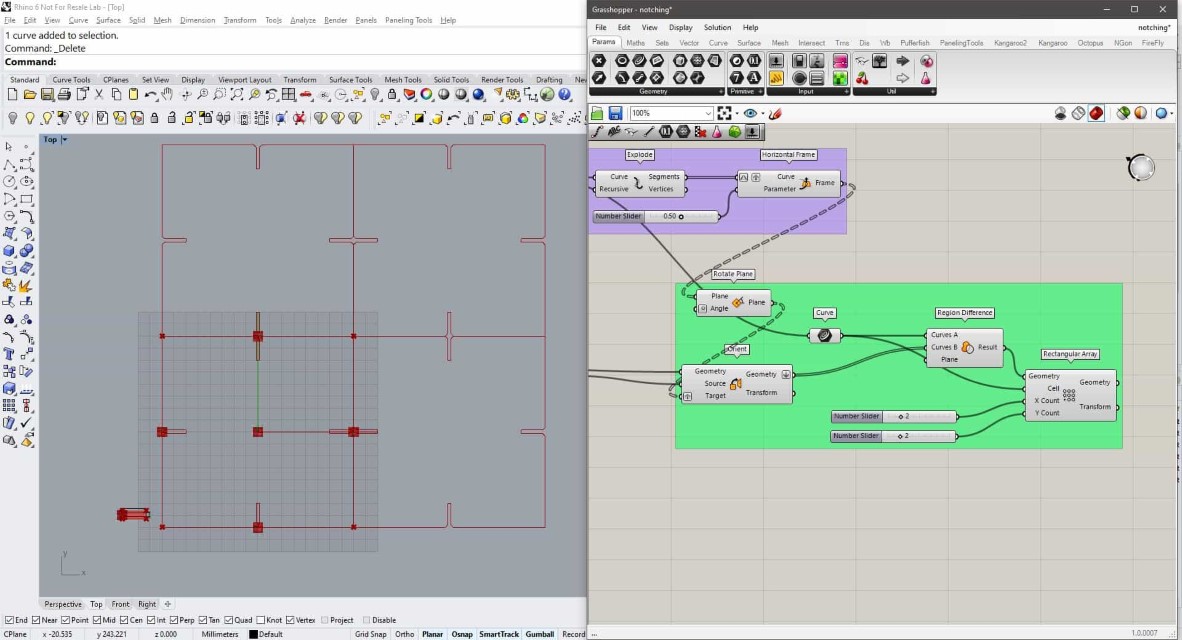Screen dimensions: 1182x640
Task: Toggle Gumball in the status bar
Action: point(539,634)
